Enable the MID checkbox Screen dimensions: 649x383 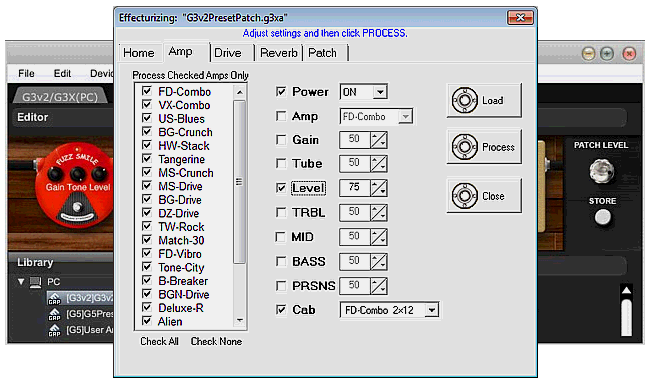[280, 237]
